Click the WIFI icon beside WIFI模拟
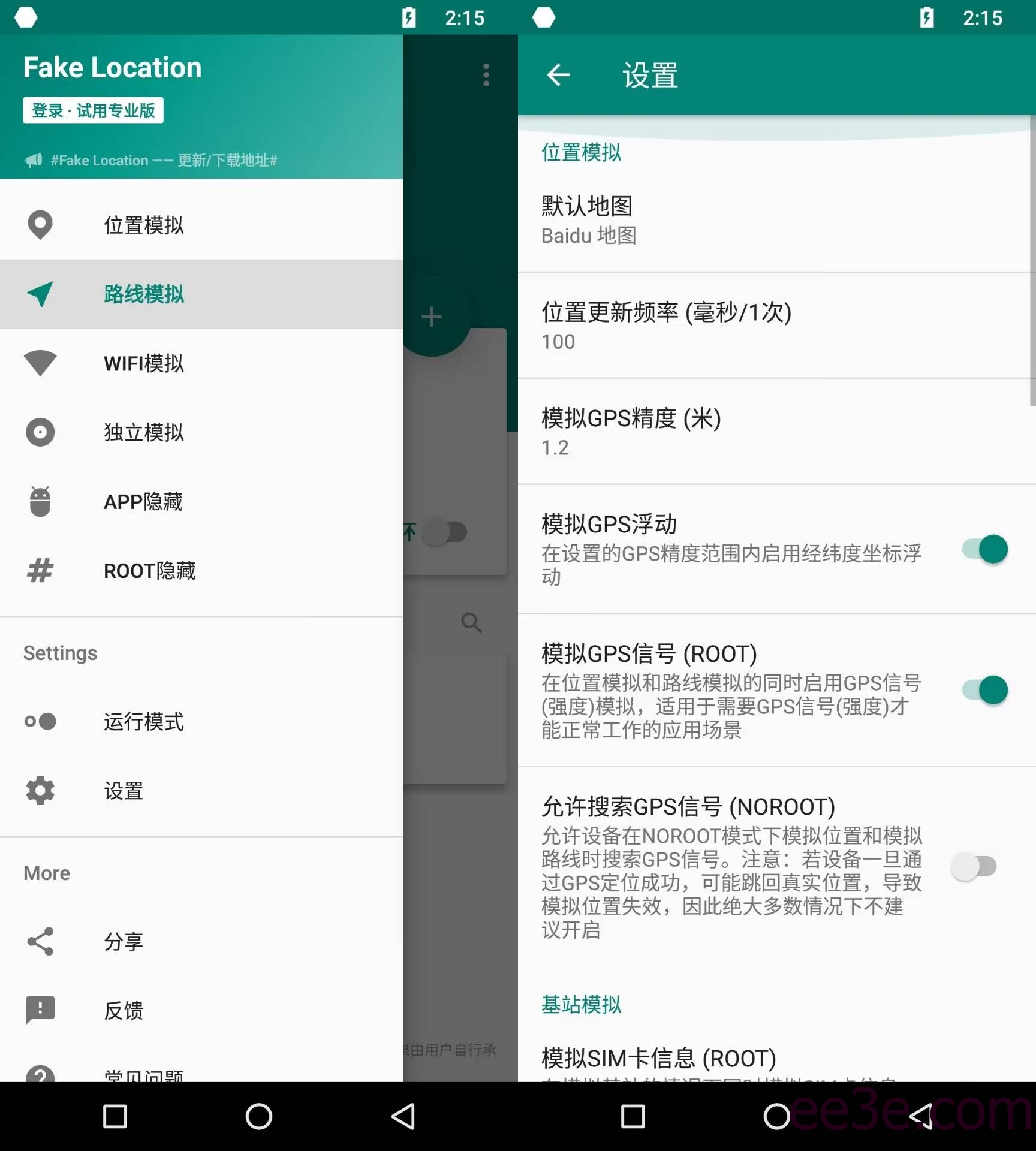 click(40, 363)
